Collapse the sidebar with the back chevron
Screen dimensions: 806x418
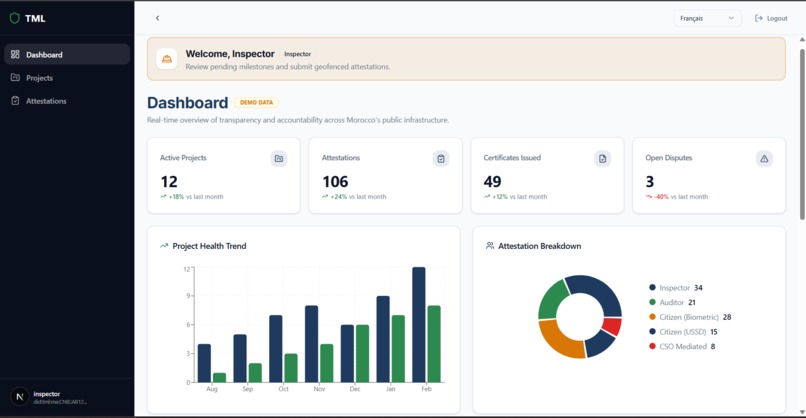tap(157, 18)
